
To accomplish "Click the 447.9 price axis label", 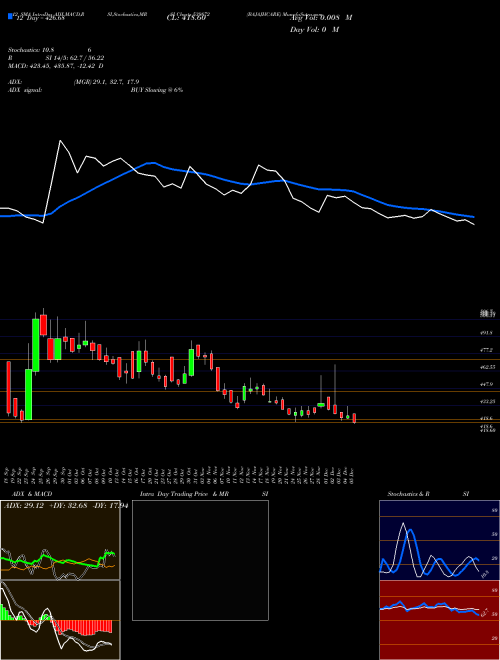I will click(486, 385).
